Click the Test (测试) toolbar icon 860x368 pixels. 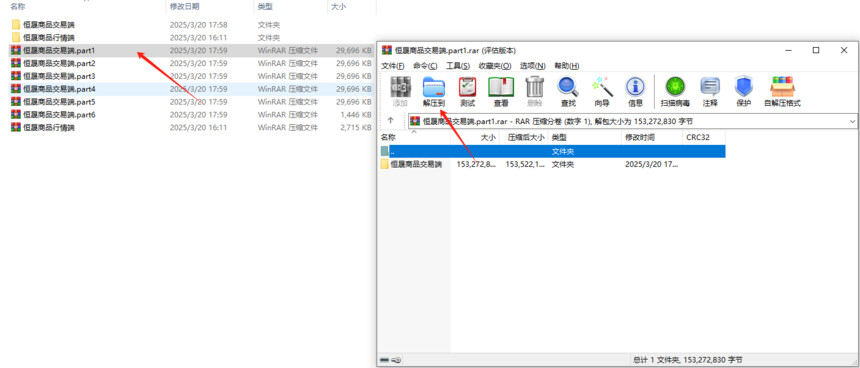(x=467, y=87)
